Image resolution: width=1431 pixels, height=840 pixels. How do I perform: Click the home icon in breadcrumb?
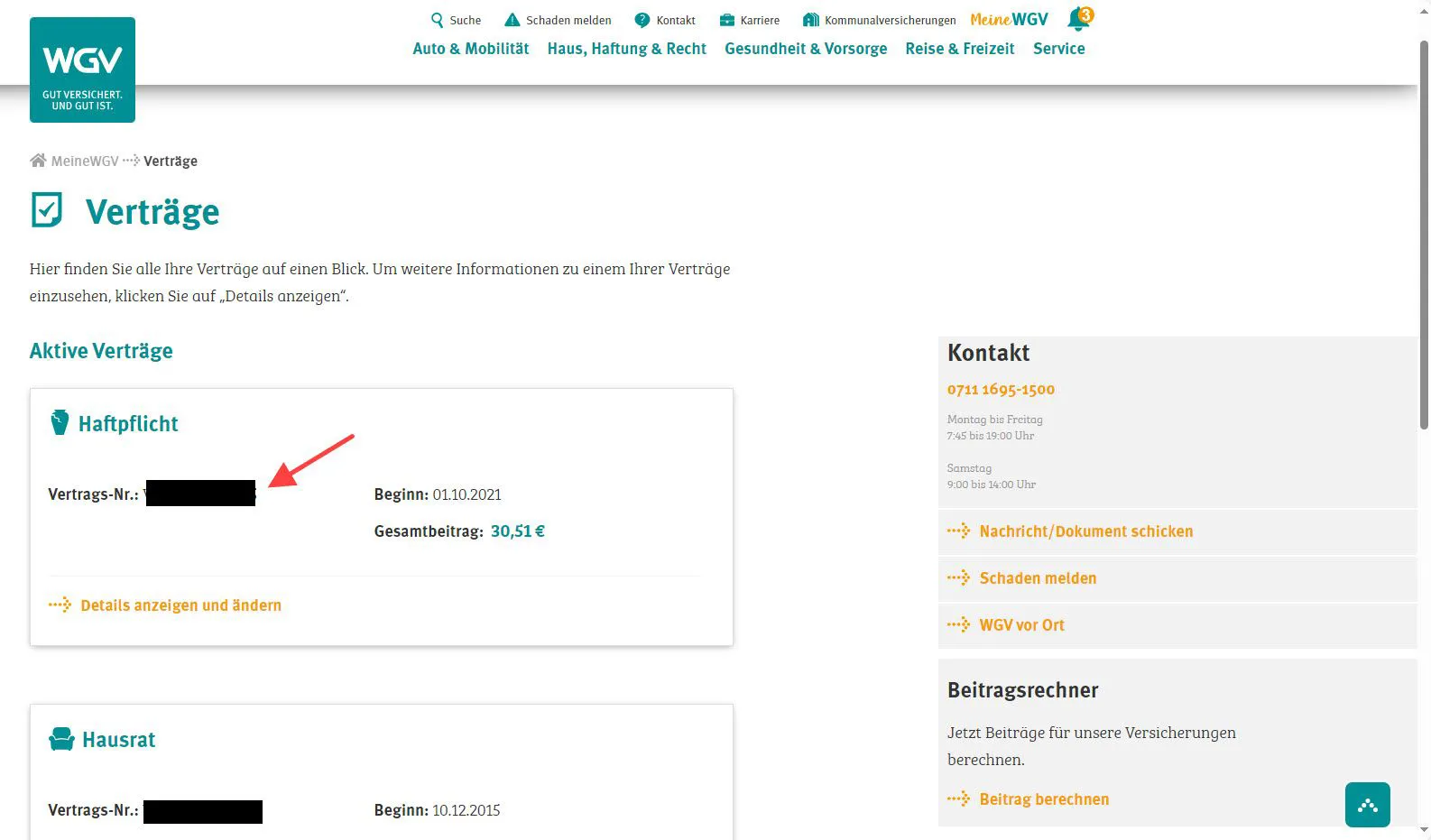click(38, 161)
